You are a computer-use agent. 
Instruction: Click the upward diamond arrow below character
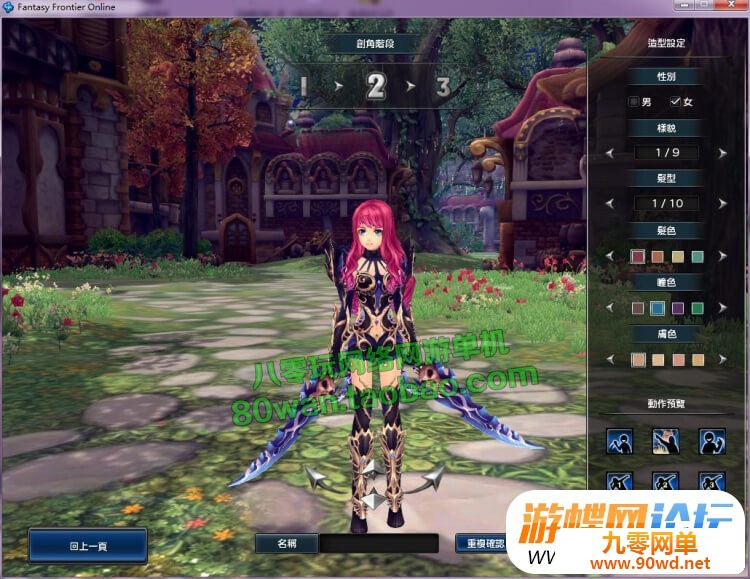pos(372,468)
